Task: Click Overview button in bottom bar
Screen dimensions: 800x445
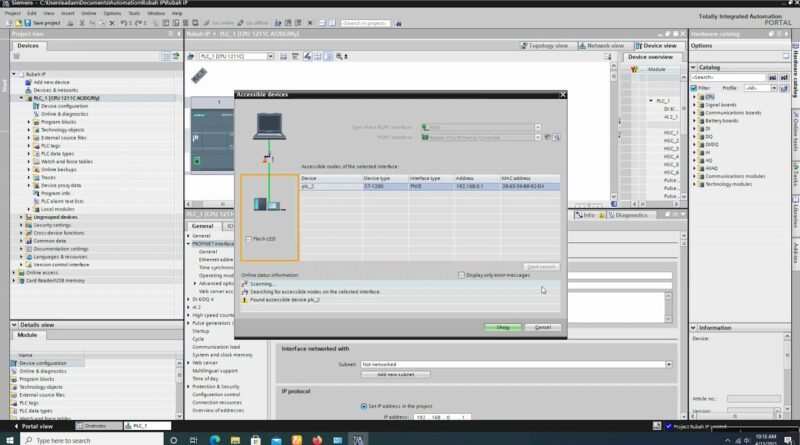Action: [x=99, y=426]
